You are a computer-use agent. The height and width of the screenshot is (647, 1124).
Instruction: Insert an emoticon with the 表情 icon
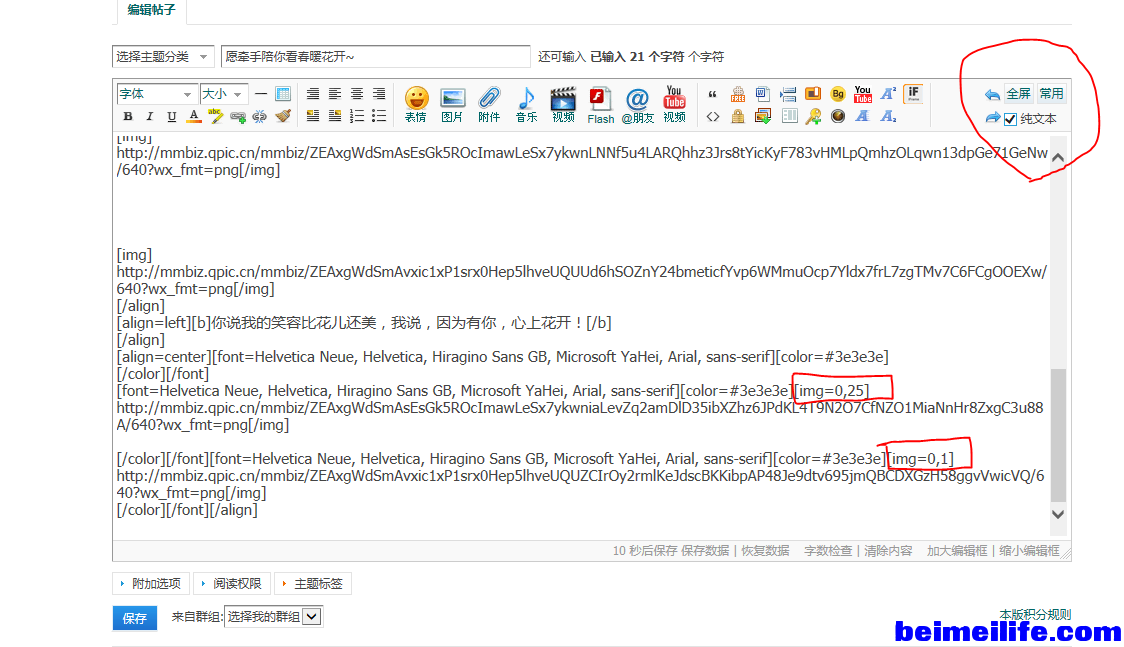(x=416, y=103)
